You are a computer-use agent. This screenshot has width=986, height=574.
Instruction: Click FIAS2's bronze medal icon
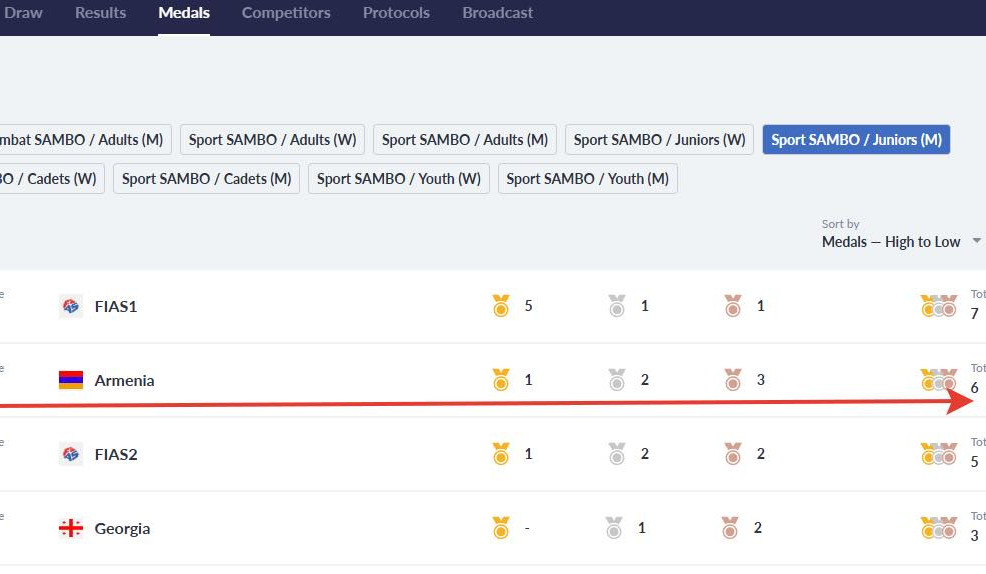[x=733, y=454]
